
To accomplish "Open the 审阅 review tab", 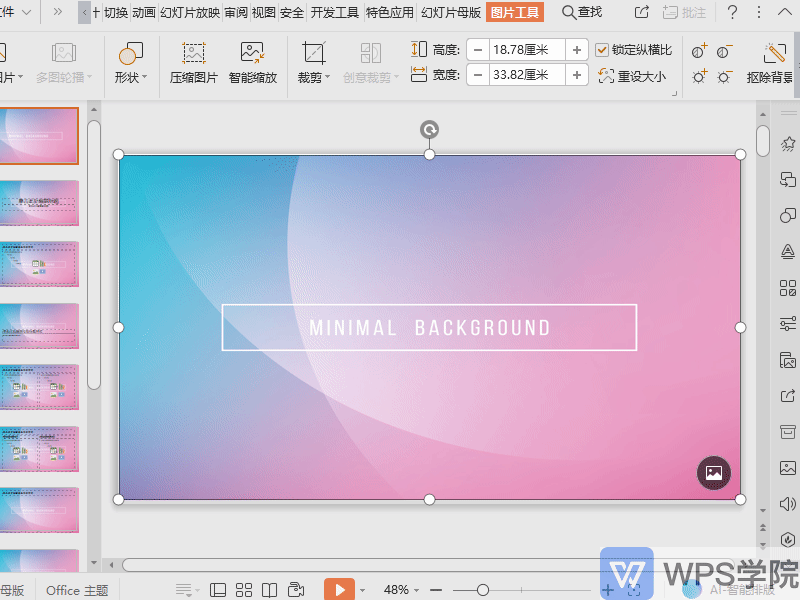I will [236, 12].
